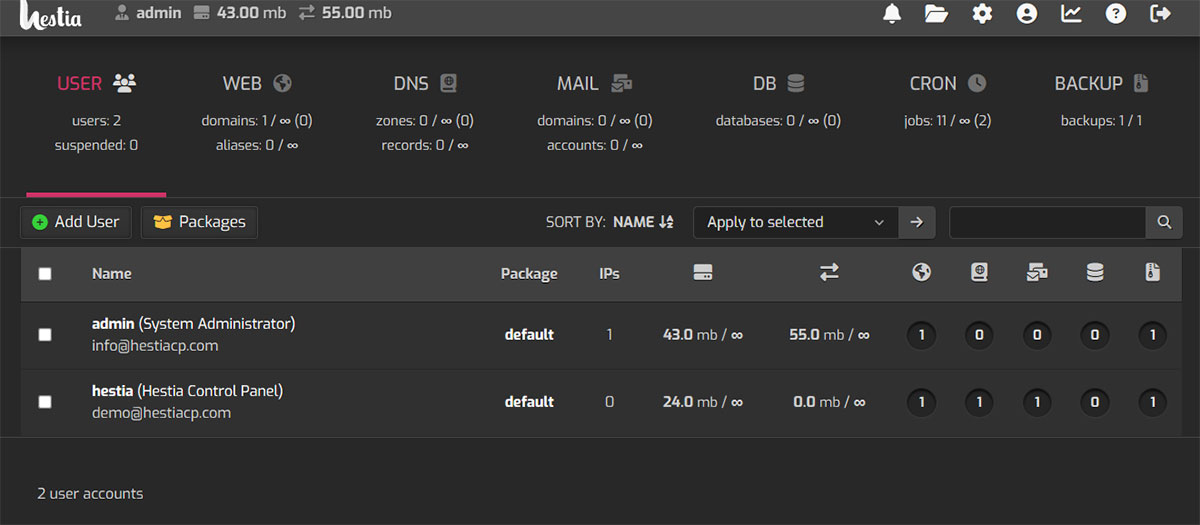Screen dimensions: 1200x525
Task: Click the Hestia logo
Action: tap(50, 14)
